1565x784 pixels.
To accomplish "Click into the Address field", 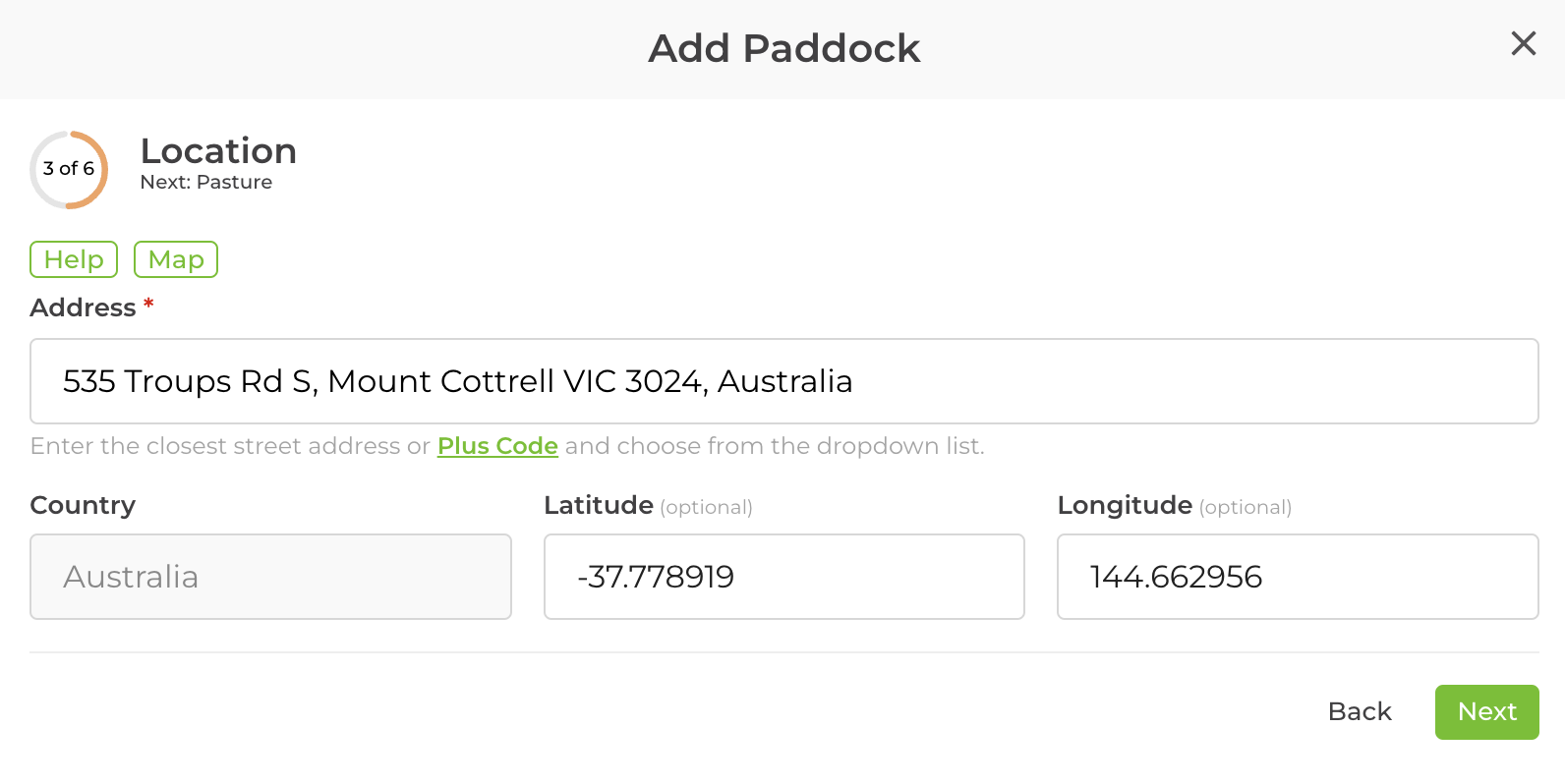I will click(x=783, y=381).
